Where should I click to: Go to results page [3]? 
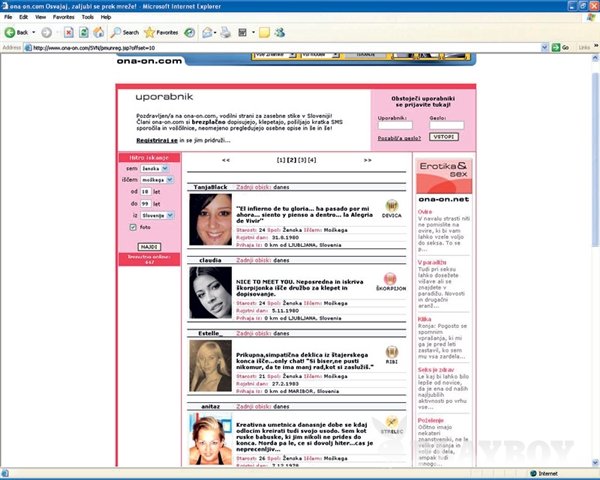click(x=302, y=160)
